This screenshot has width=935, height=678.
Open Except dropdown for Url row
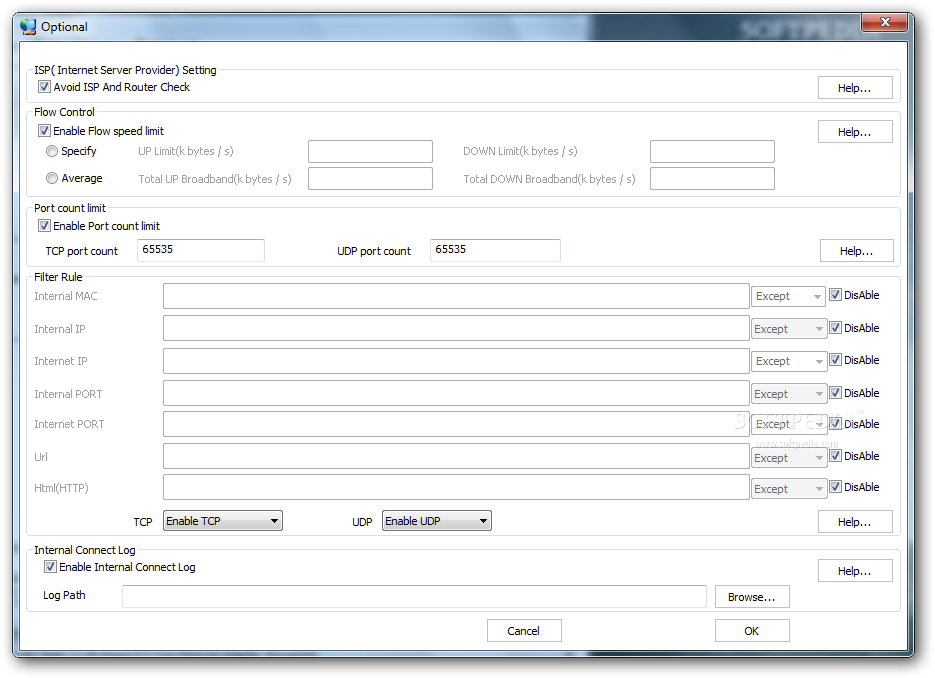(789, 457)
